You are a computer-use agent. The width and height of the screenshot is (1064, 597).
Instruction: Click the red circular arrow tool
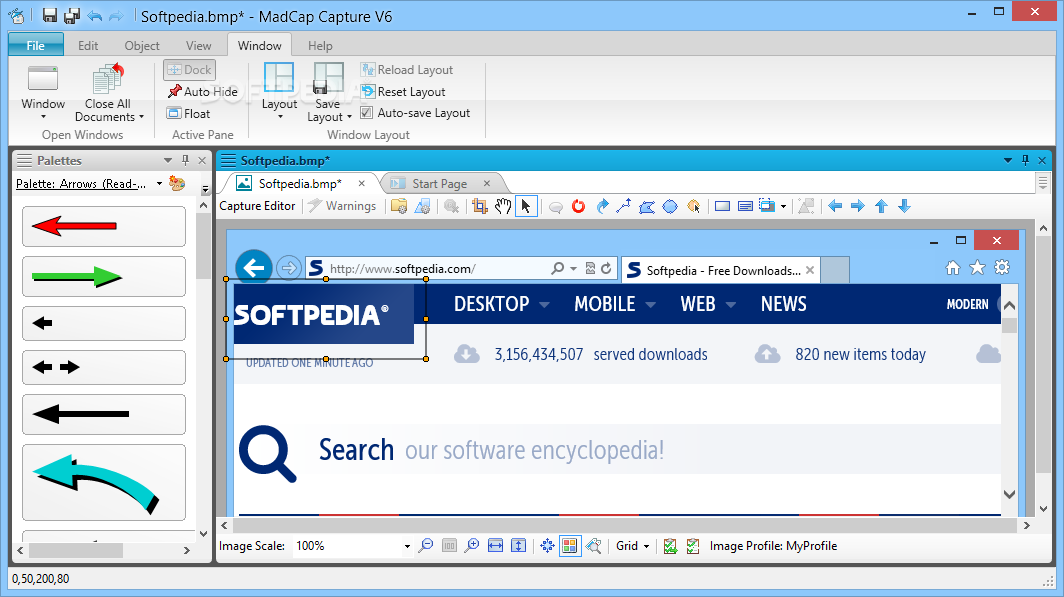click(578, 206)
